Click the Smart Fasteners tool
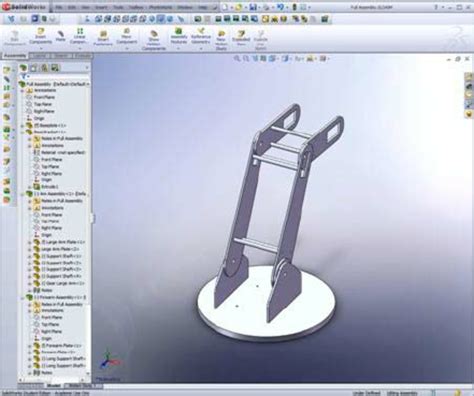 tap(103, 38)
